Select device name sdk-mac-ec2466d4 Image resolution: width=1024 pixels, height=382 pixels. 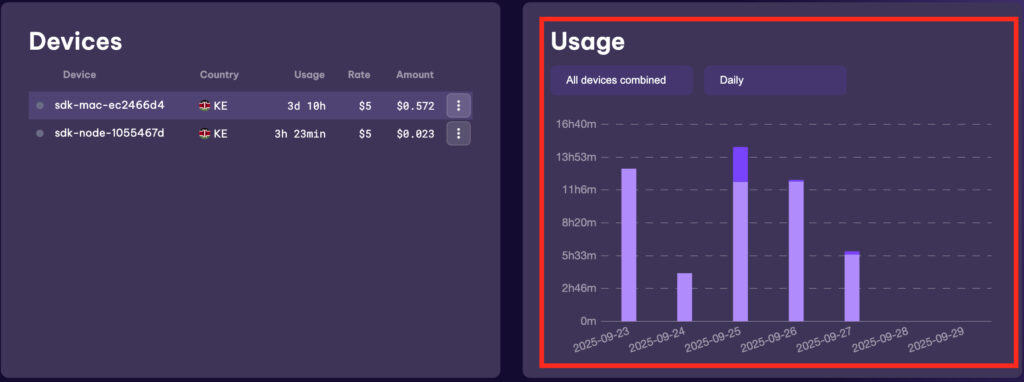point(110,105)
